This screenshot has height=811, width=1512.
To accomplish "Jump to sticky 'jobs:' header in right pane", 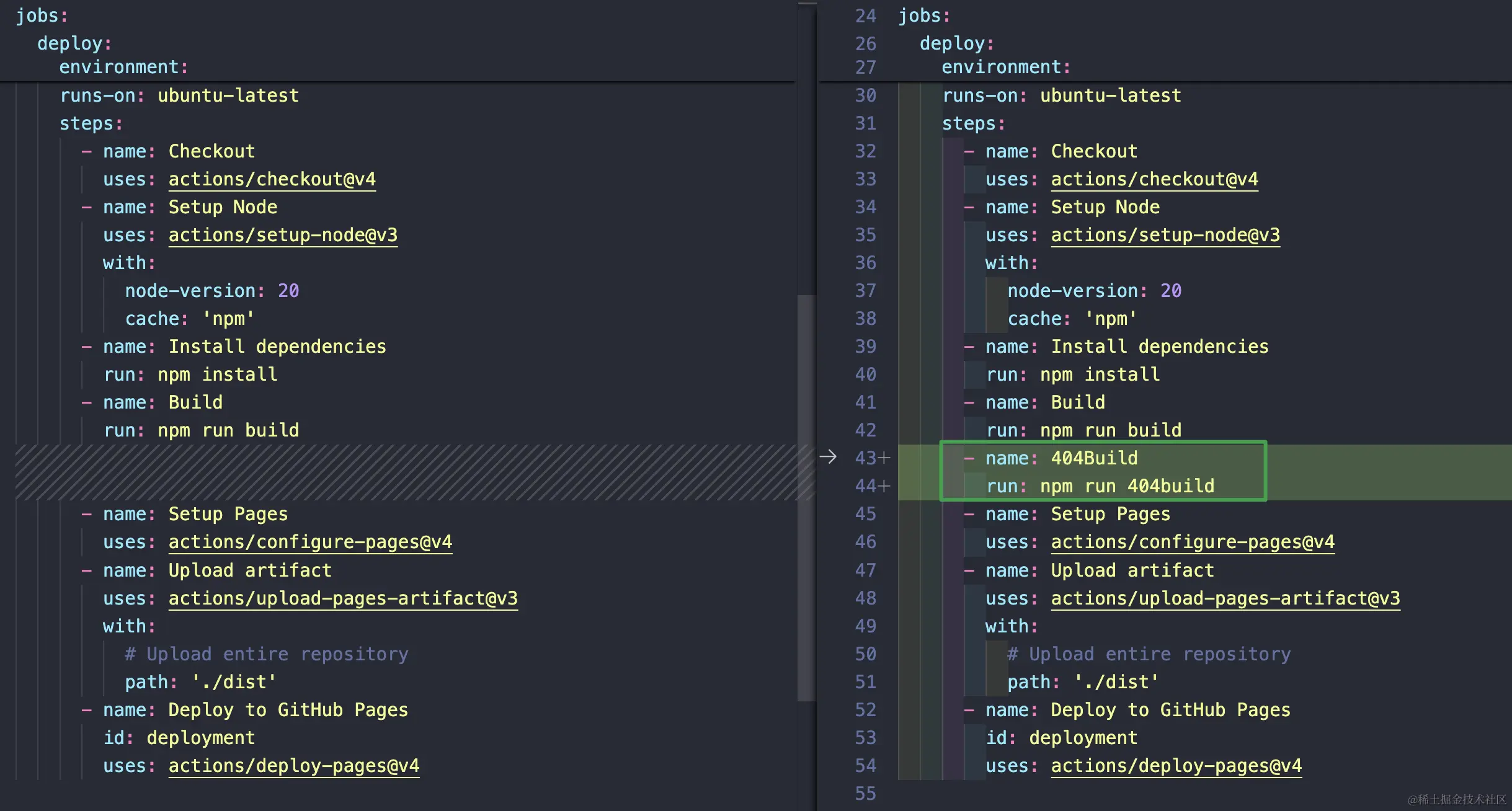I will pyautogui.click(x=923, y=16).
